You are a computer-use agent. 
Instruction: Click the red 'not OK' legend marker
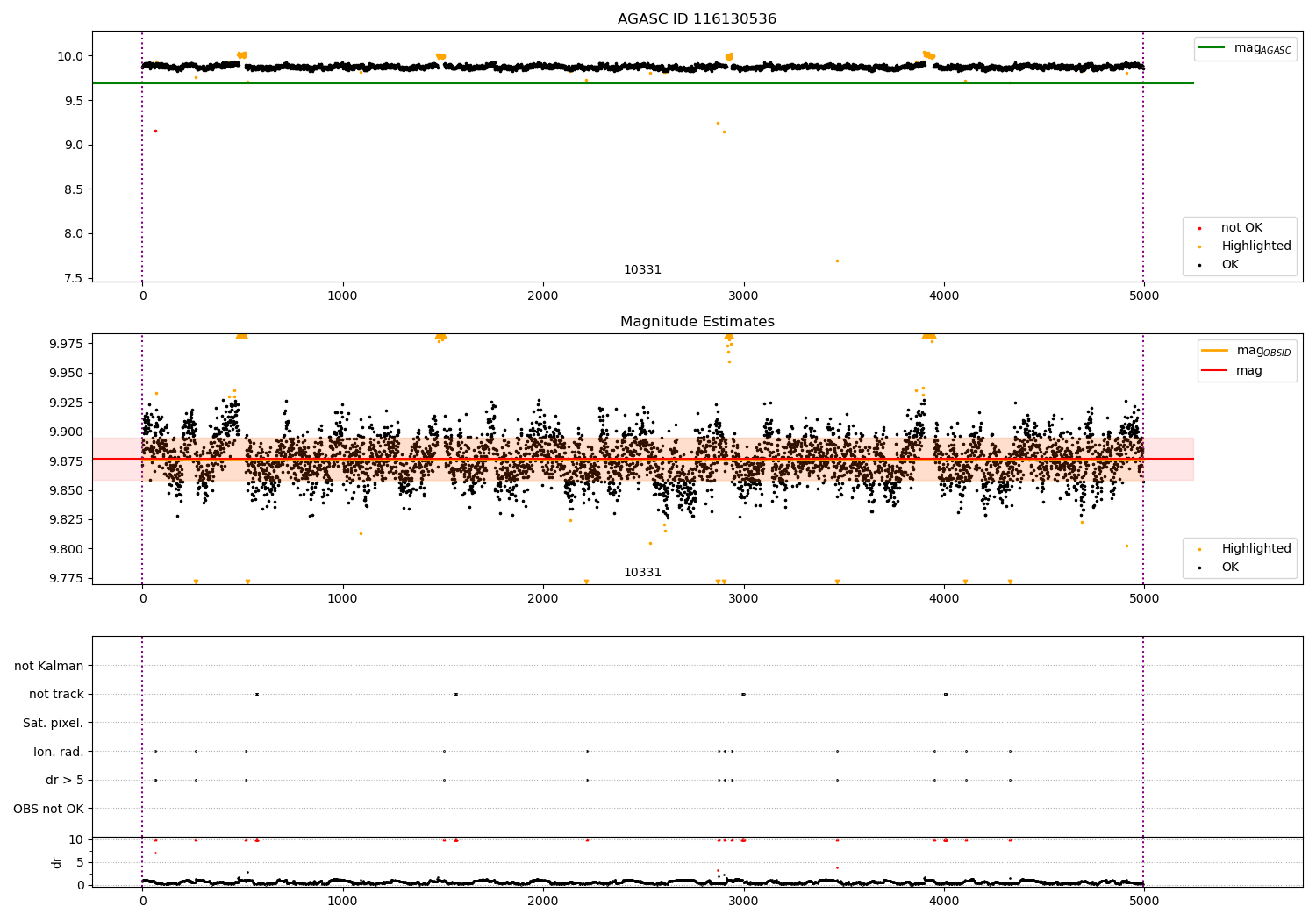pyautogui.click(x=1199, y=228)
